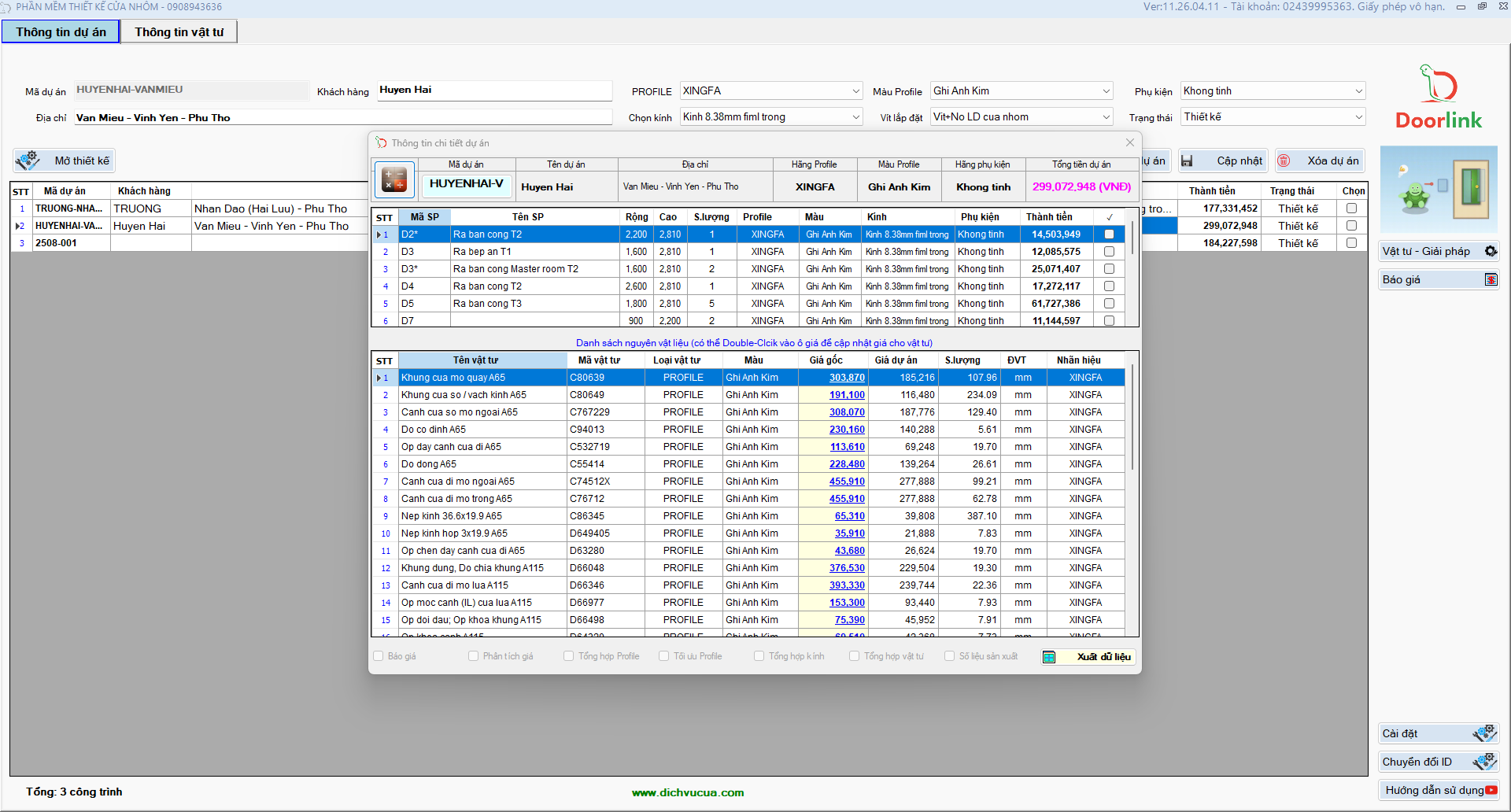Tick the checkbox for product row D3
Image resolution: width=1511 pixels, height=812 pixels.
click(x=1109, y=252)
